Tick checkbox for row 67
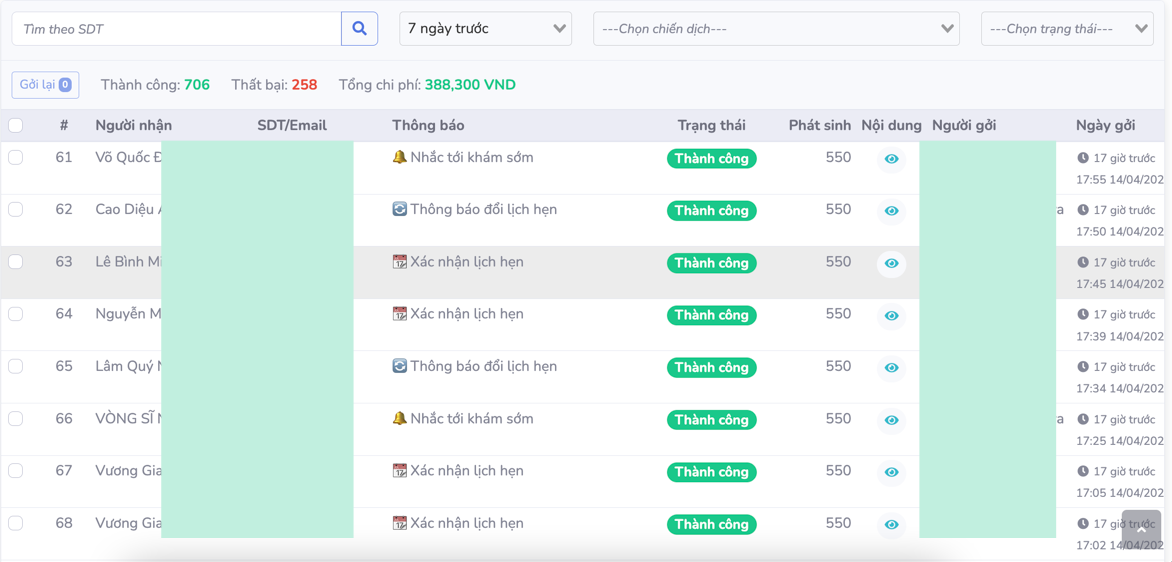This screenshot has height=562, width=1172. pyautogui.click(x=16, y=471)
